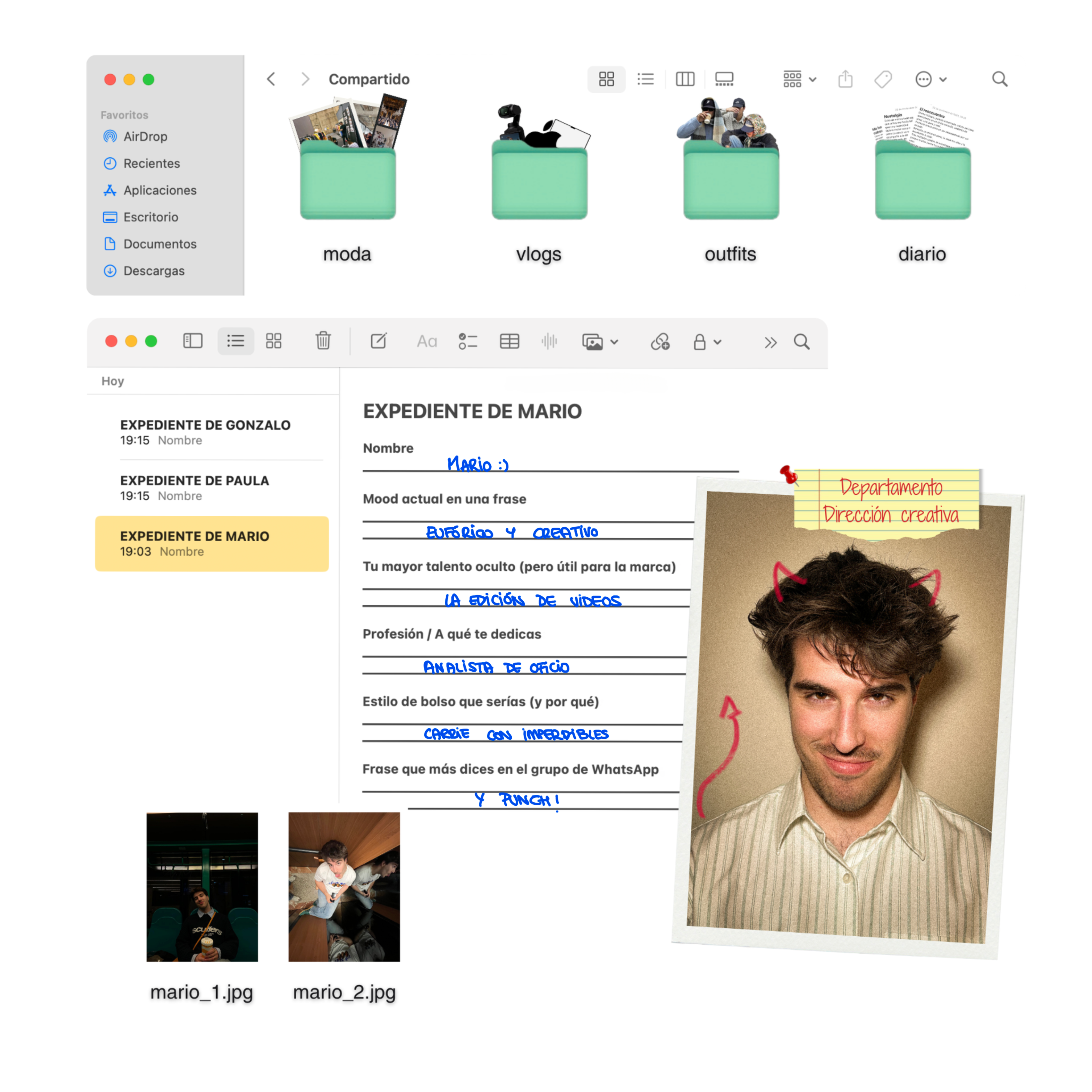
Task: Search in the Finder window
Action: [x=999, y=79]
